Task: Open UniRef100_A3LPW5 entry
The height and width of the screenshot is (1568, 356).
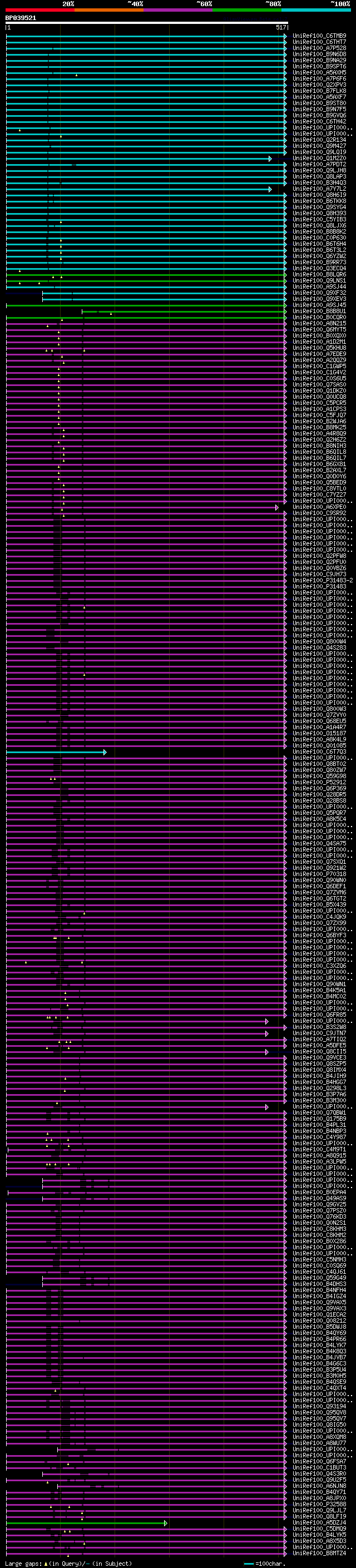Action: 319,1161
